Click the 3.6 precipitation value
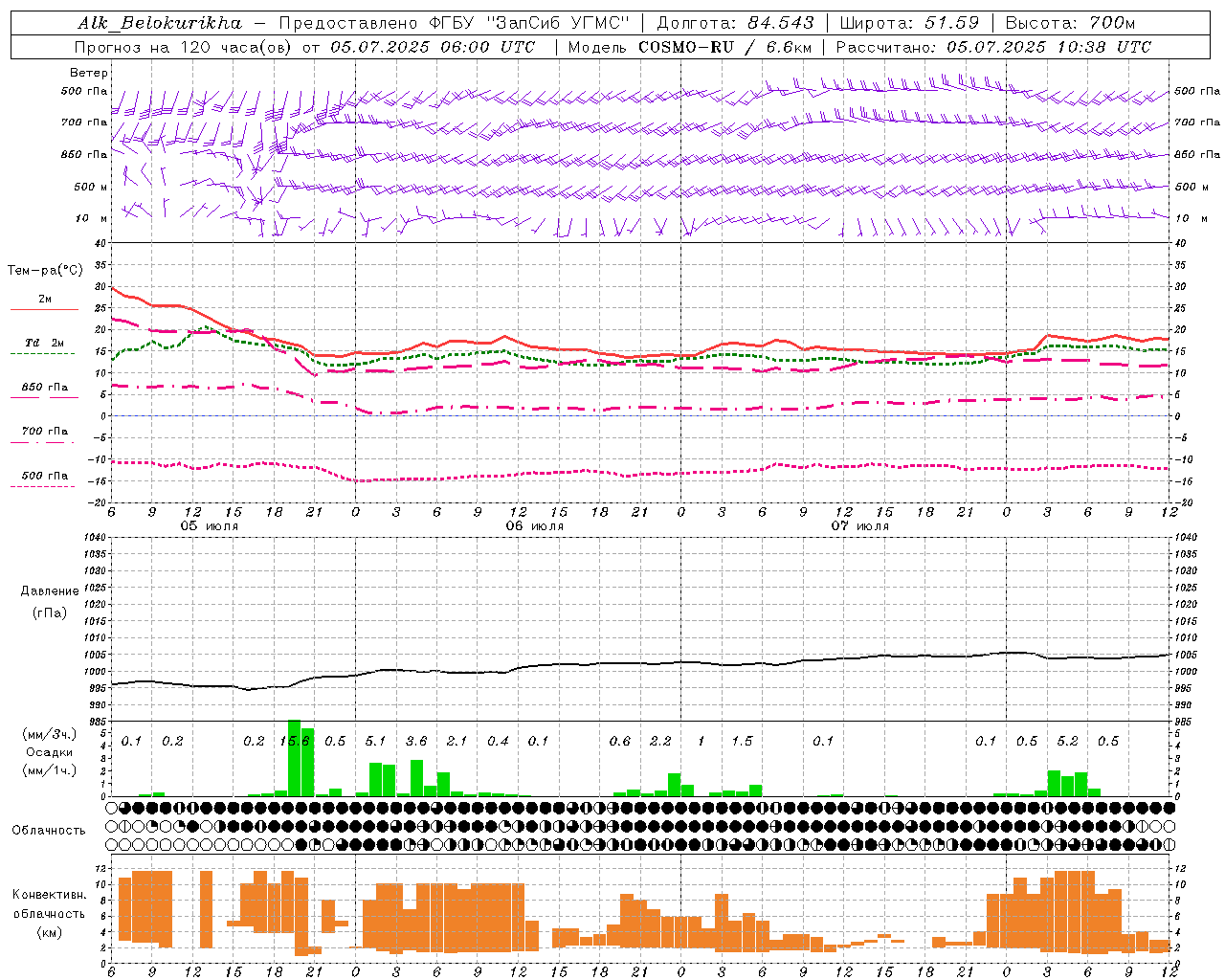This screenshot has width=1225, height=980. (416, 742)
